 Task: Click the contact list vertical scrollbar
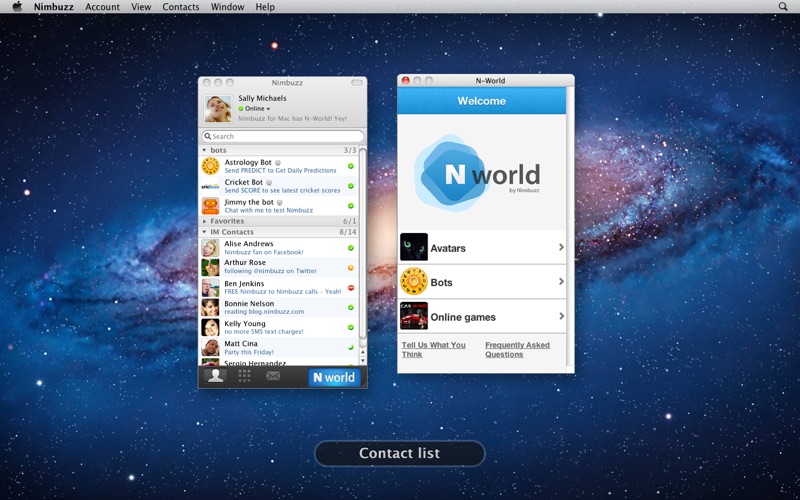[363, 242]
